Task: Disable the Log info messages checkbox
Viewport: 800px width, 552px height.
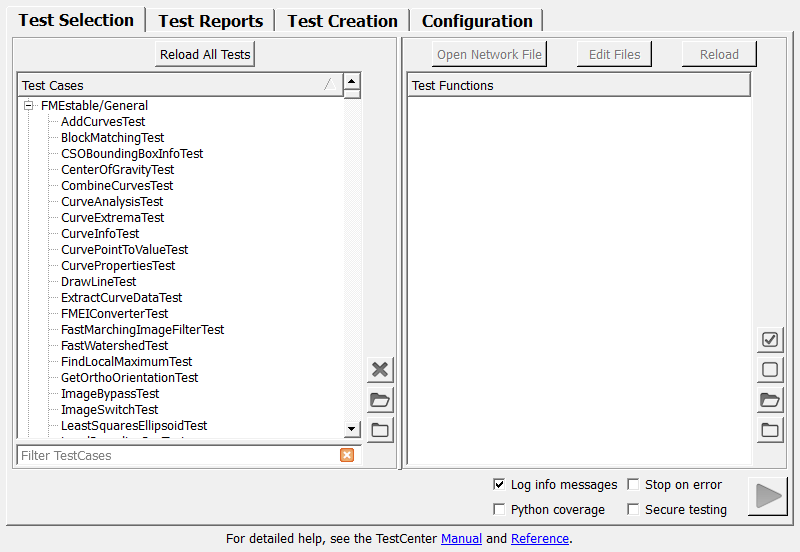Action: click(499, 485)
